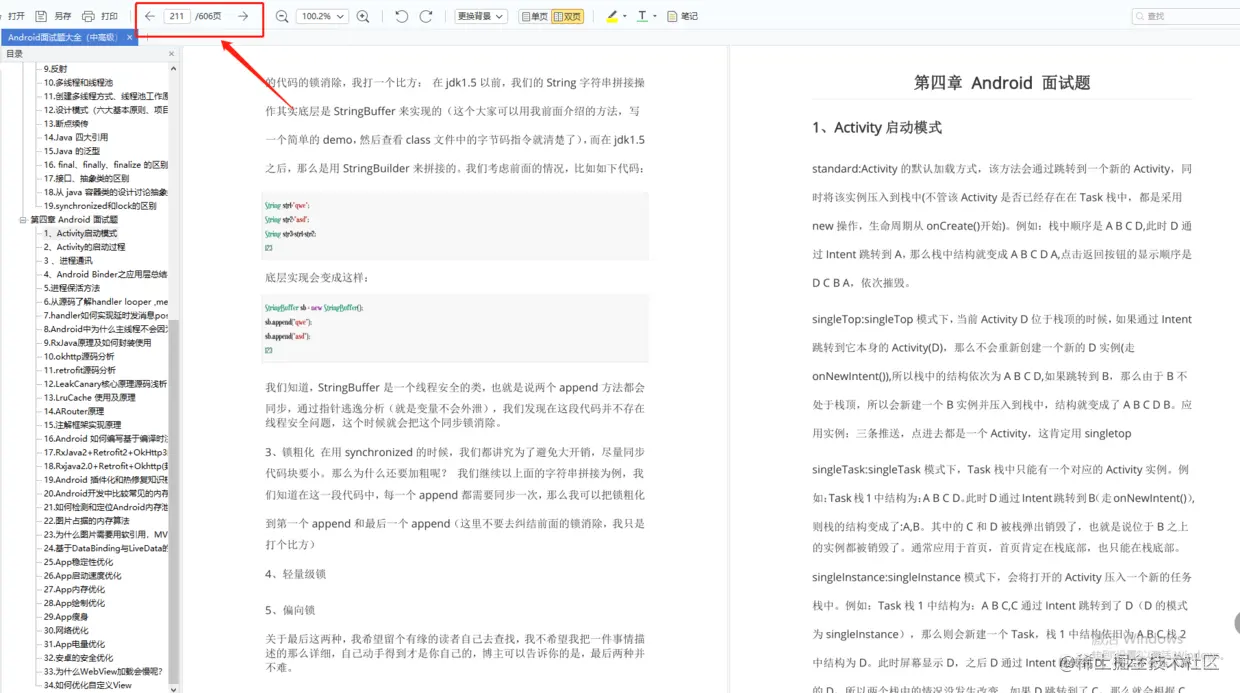Select outline item 3、进程通讯

(68, 261)
